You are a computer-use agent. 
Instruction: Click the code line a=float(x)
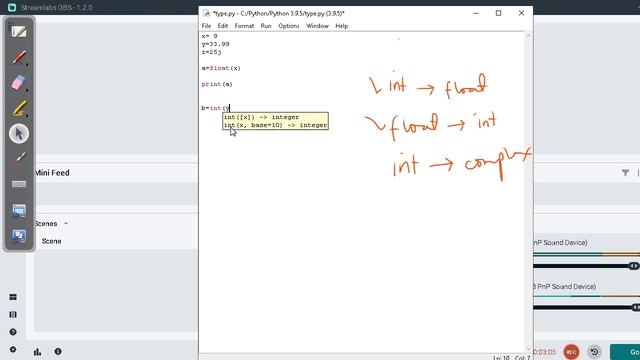(221, 68)
